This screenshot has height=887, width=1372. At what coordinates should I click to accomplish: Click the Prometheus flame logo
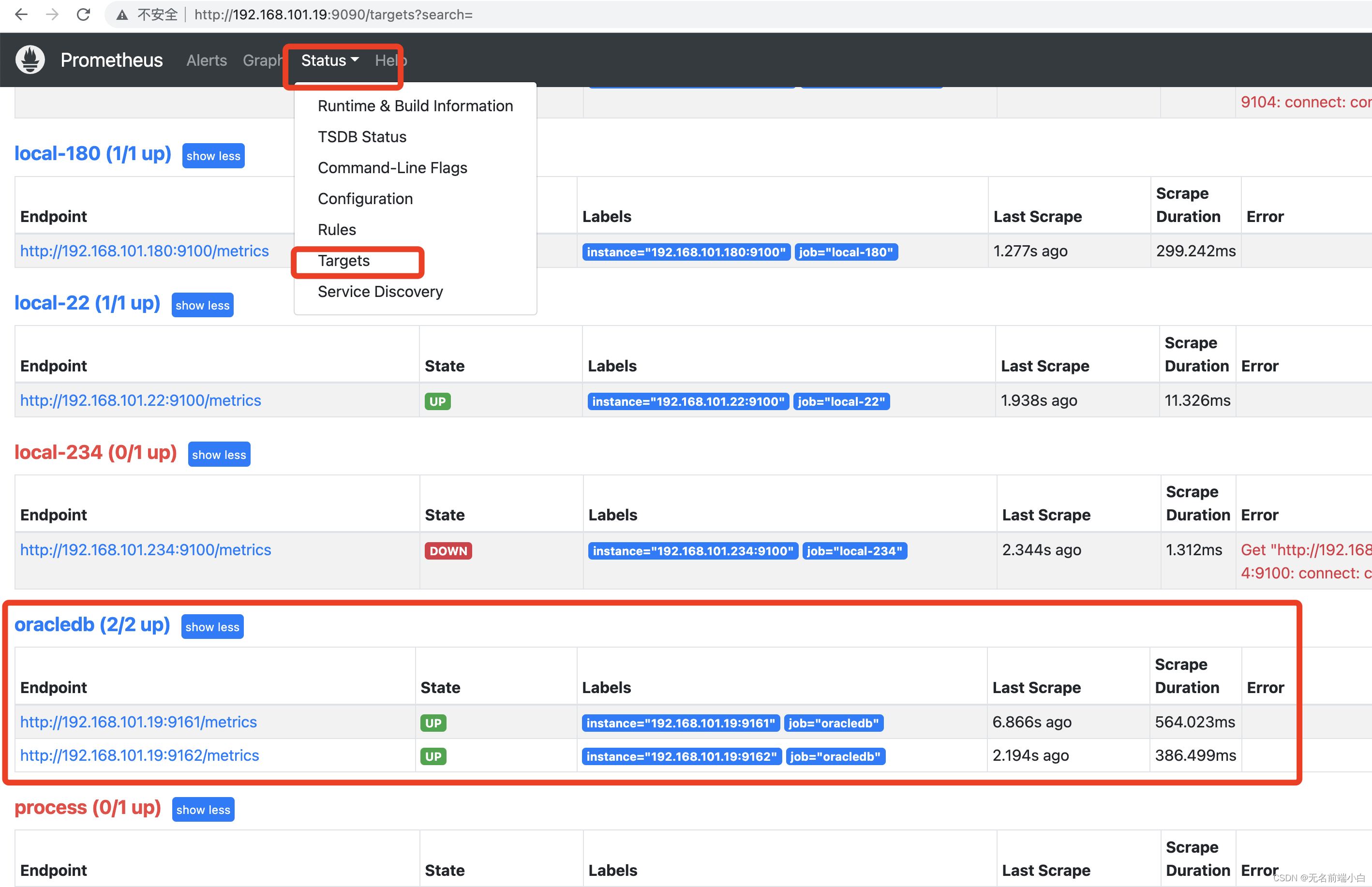tap(30, 60)
